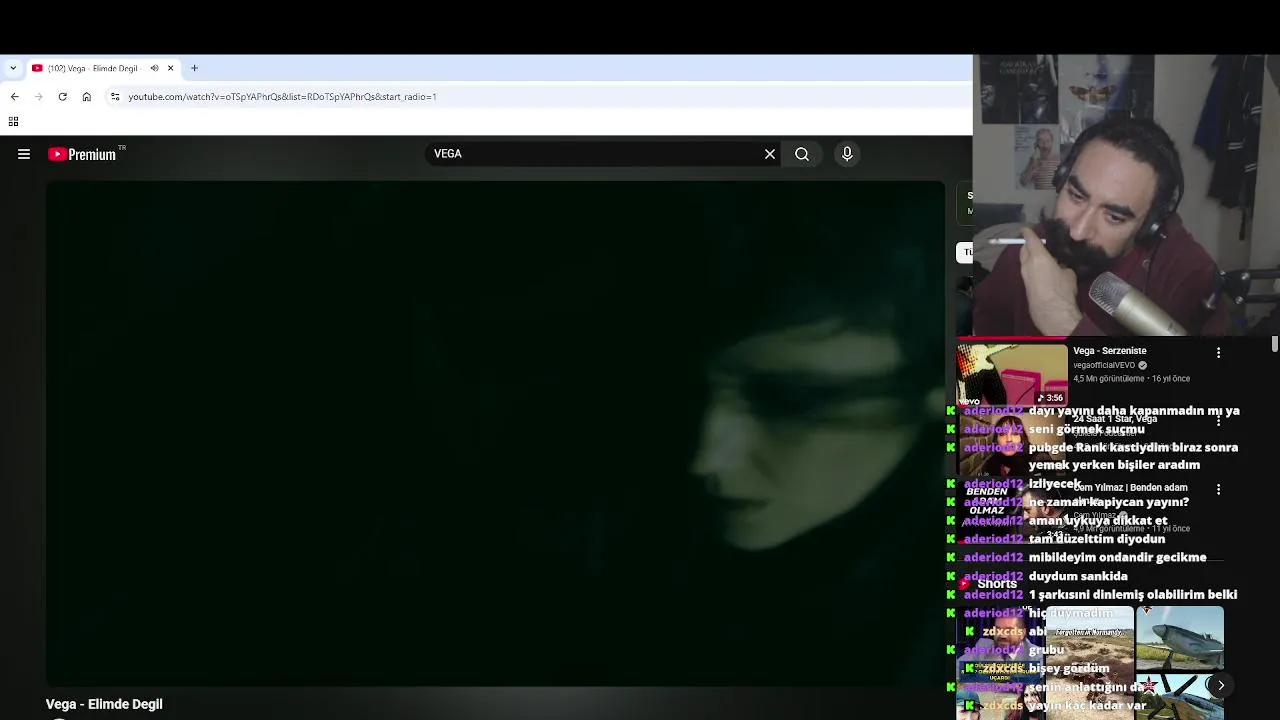The image size is (1280, 720).
Task: View site information icon in address bar
Action: click(x=115, y=97)
